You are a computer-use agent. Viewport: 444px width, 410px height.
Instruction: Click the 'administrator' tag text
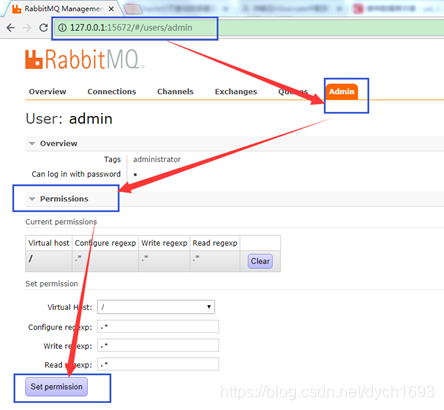157,159
